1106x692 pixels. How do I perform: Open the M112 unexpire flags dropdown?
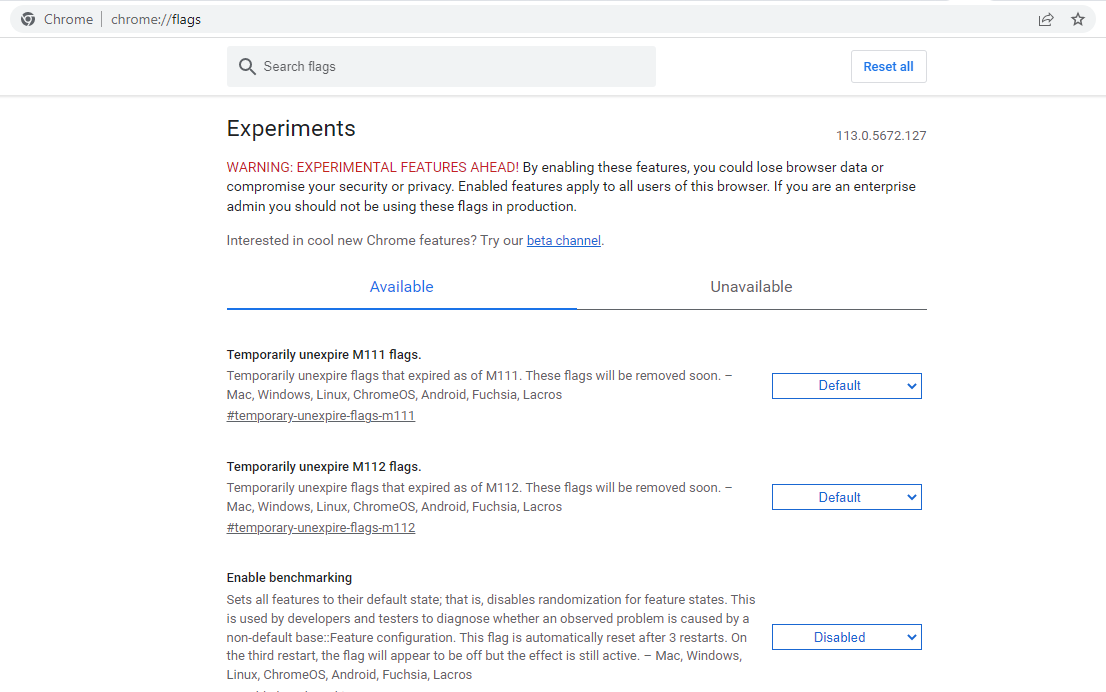coord(846,498)
